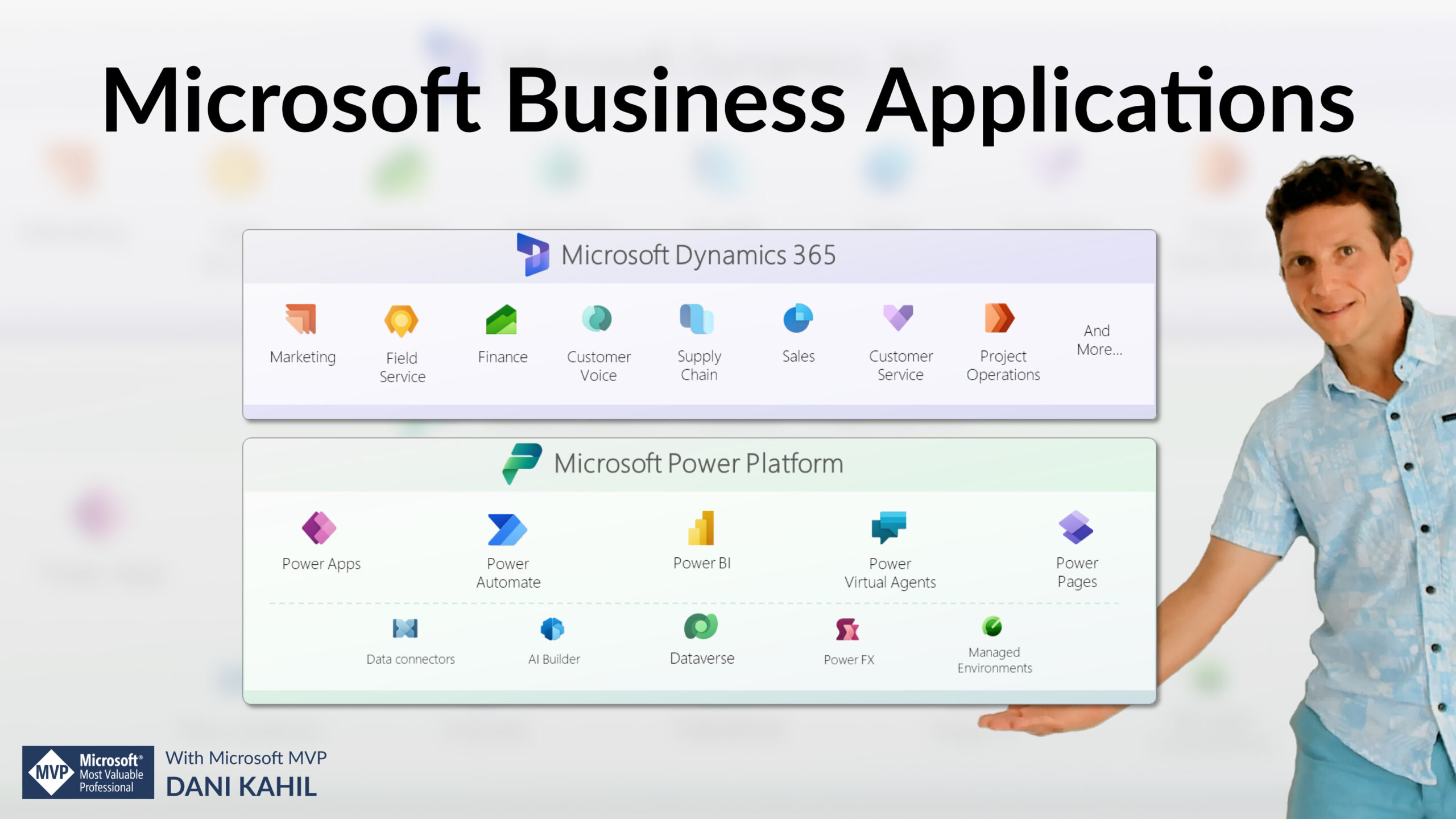Click the Sales module tab
Screen dimensions: 1456x819
click(798, 335)
